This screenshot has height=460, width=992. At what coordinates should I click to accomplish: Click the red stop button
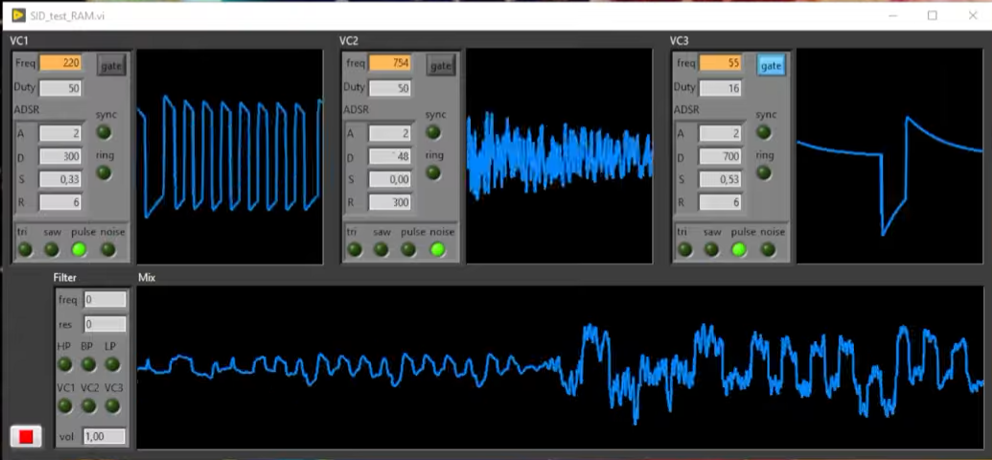[26, 435]
